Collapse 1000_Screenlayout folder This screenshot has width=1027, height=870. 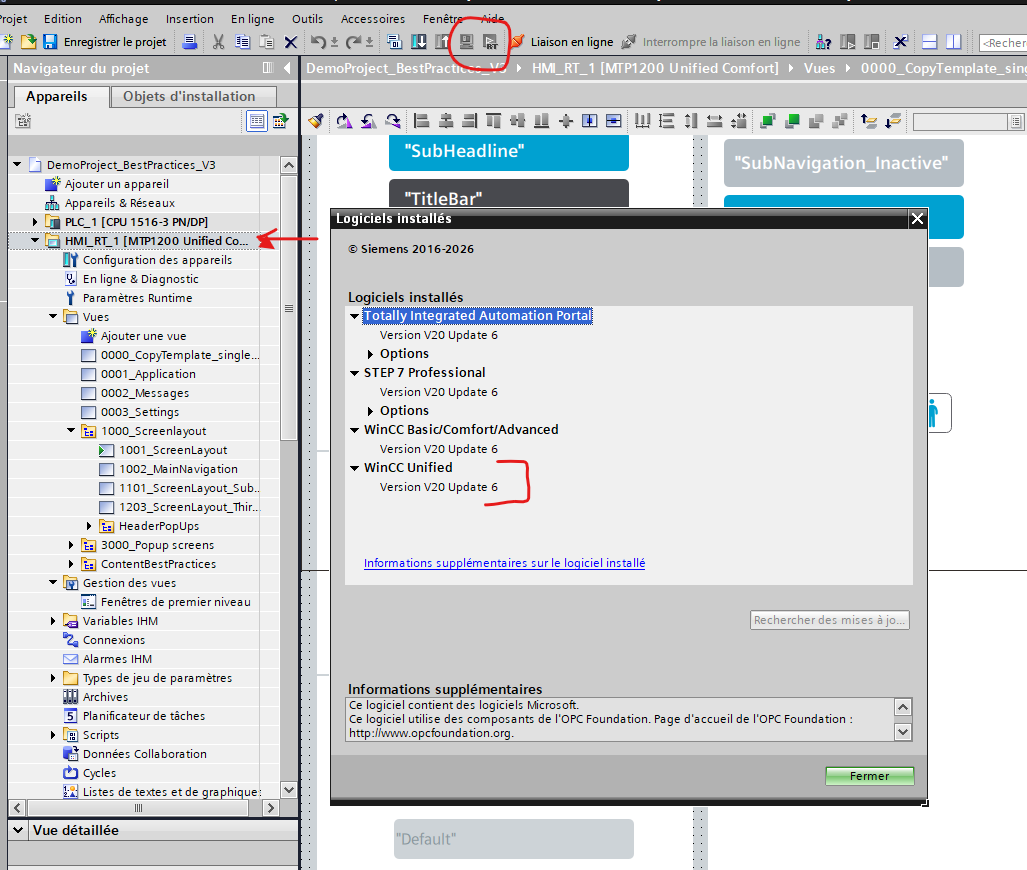tap(71, 430)
